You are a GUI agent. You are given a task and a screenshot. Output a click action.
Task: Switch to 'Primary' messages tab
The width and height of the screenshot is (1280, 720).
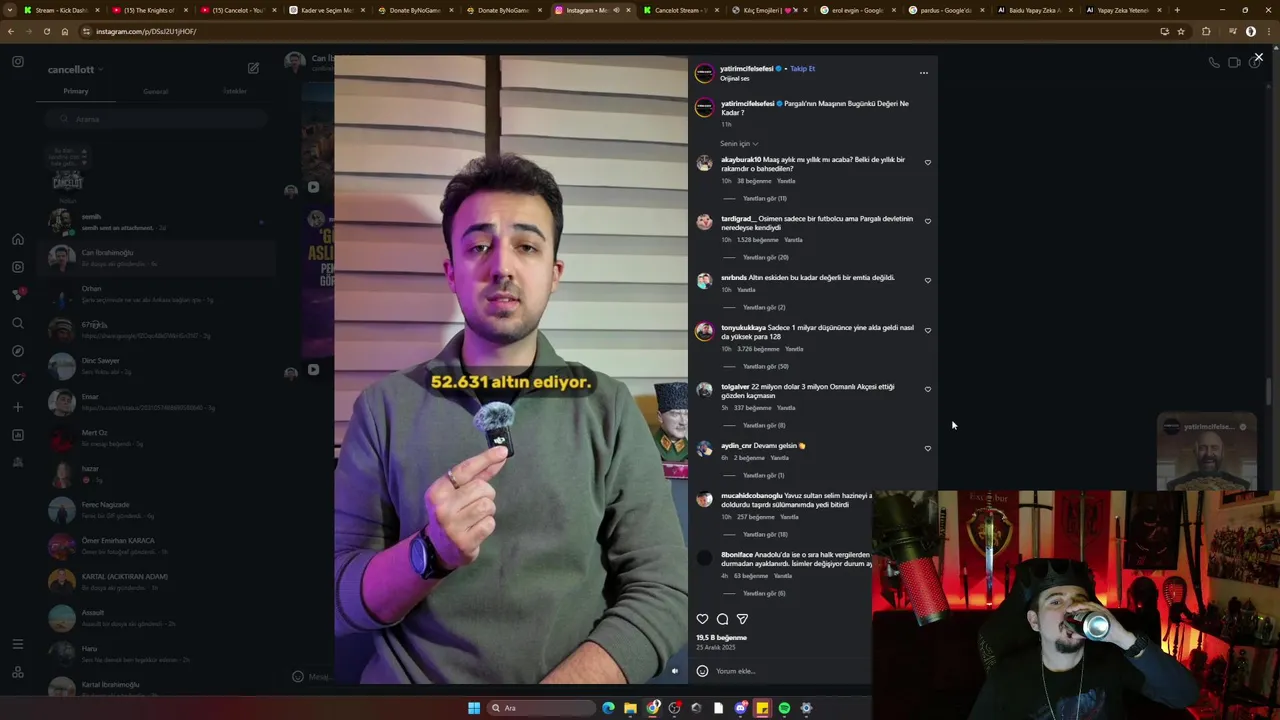pos(76,91)
